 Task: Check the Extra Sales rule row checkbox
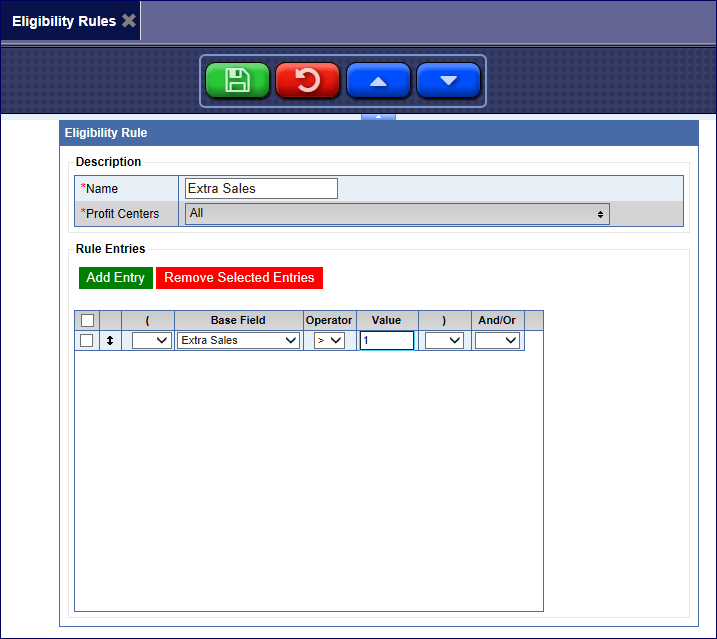[87, 341]
